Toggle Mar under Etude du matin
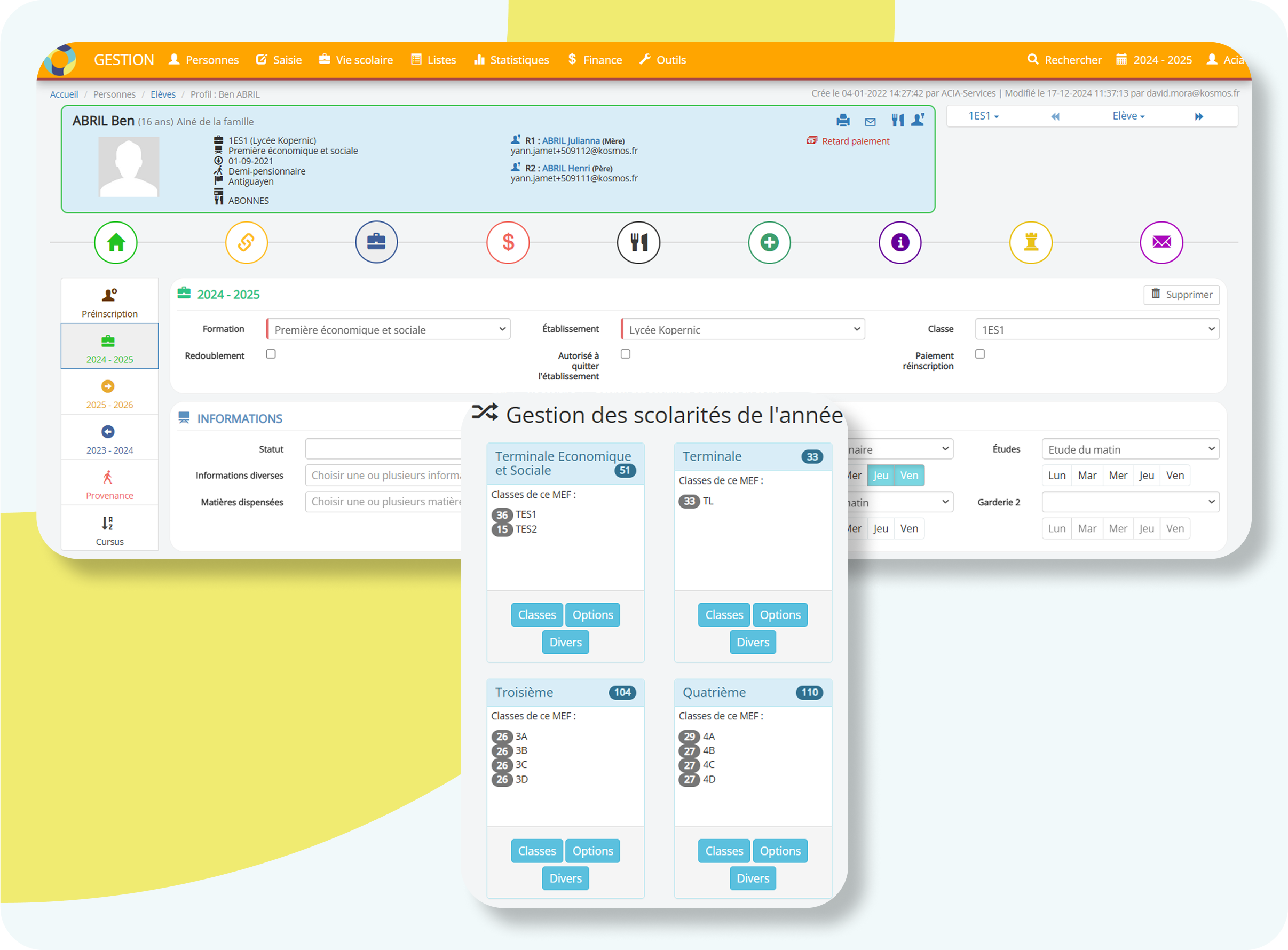Image resolution: width=1288 pixels, height=950 pixels. click(x=1087, y=476)
